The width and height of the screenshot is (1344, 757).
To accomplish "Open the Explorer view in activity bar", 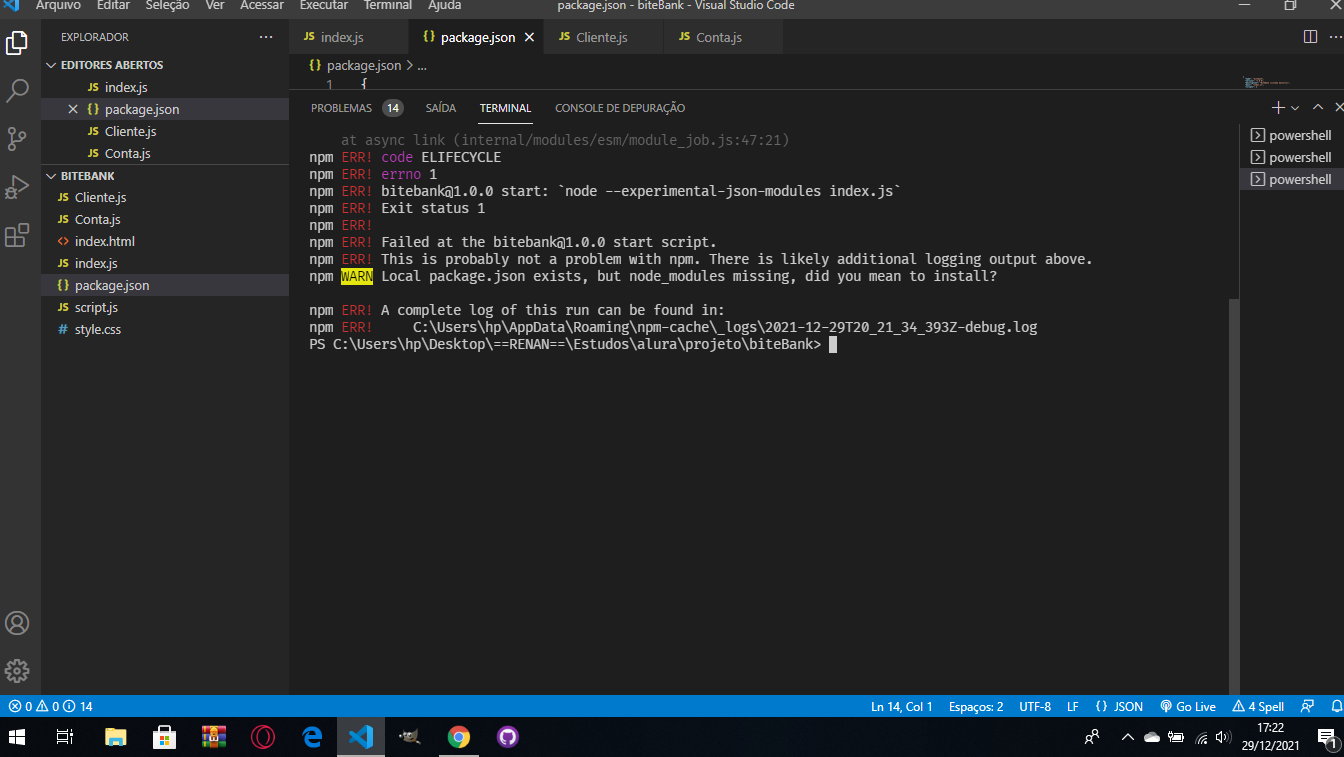I will tap(17, 43).
